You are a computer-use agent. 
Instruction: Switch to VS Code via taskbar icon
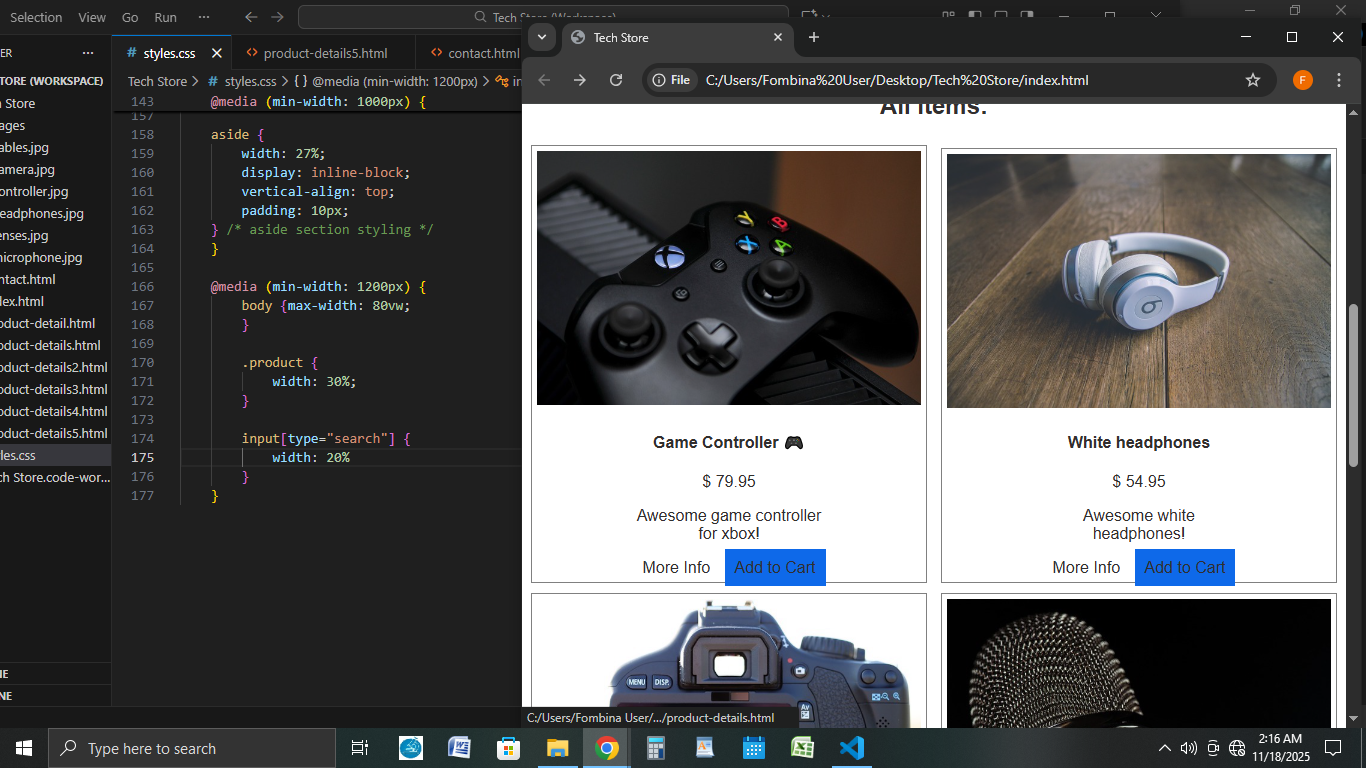click(x=852, y=748)
